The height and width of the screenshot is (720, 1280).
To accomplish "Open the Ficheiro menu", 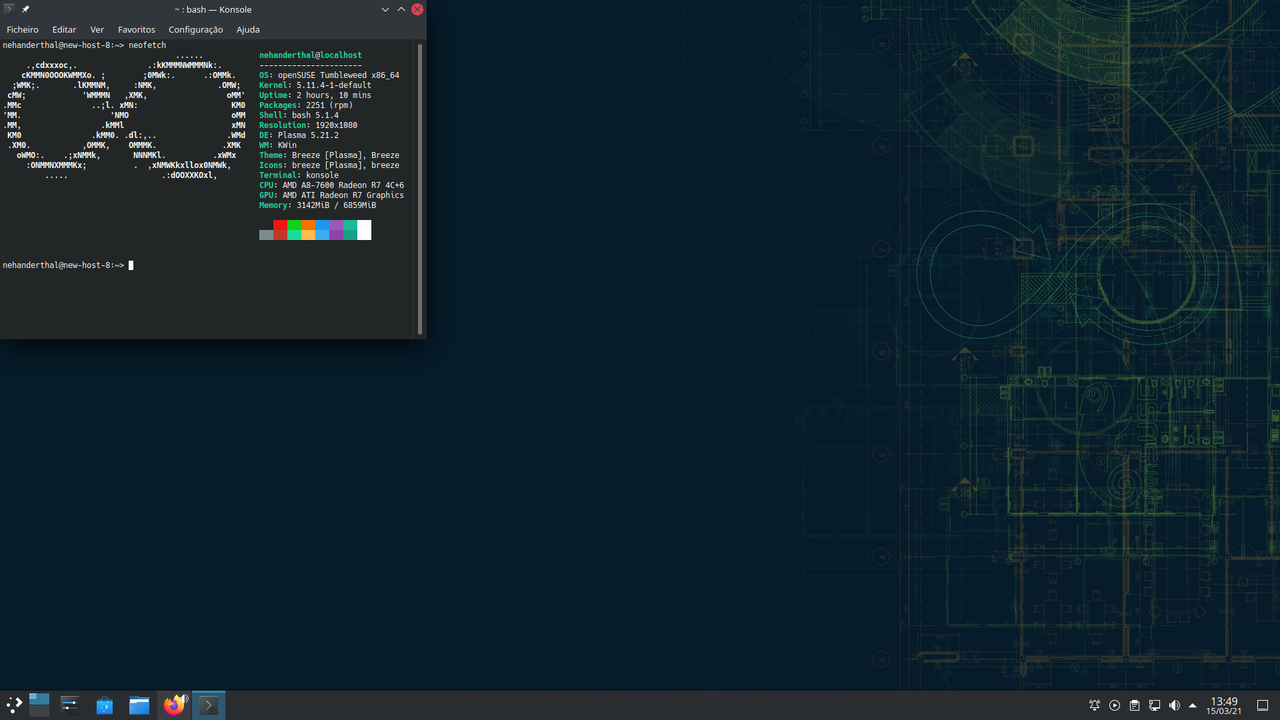I will coord(22,30).
